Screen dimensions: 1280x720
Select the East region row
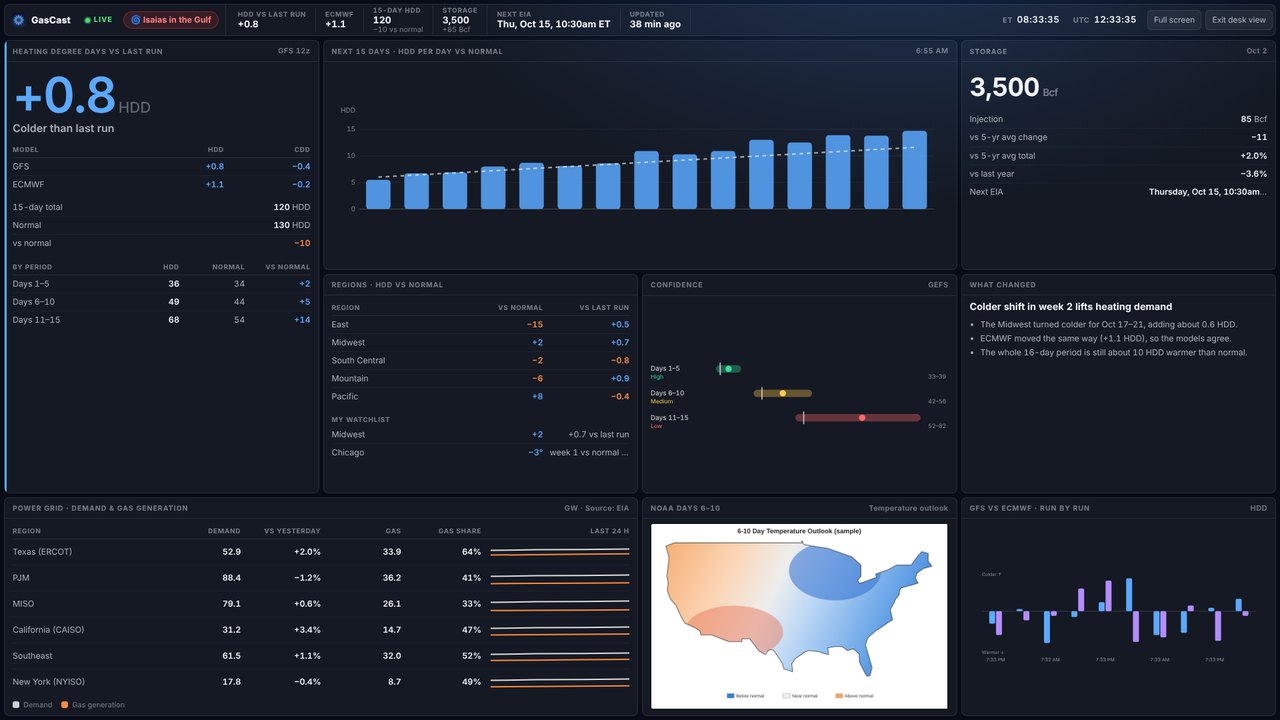click(x=480, y=324)
